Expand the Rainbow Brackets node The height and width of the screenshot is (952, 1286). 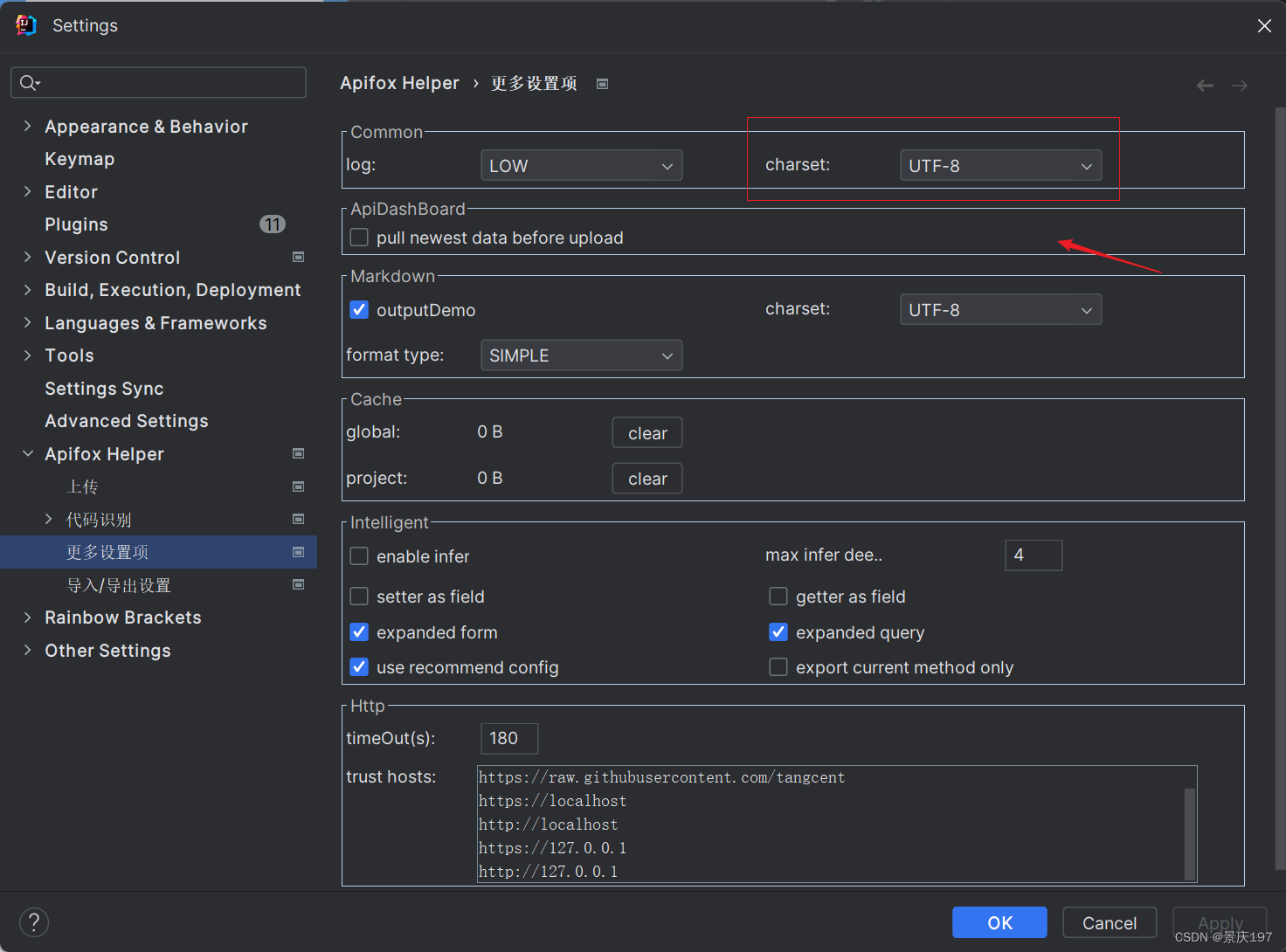point(27,617)
